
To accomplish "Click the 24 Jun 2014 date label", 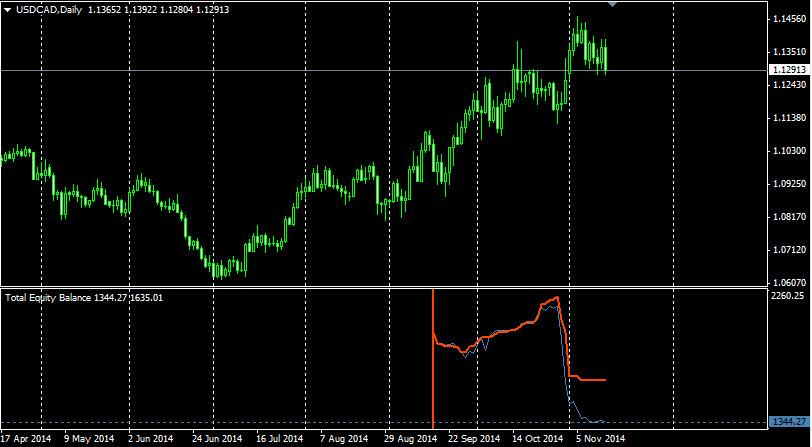I will pyautogui.click(x=216, y=439).
